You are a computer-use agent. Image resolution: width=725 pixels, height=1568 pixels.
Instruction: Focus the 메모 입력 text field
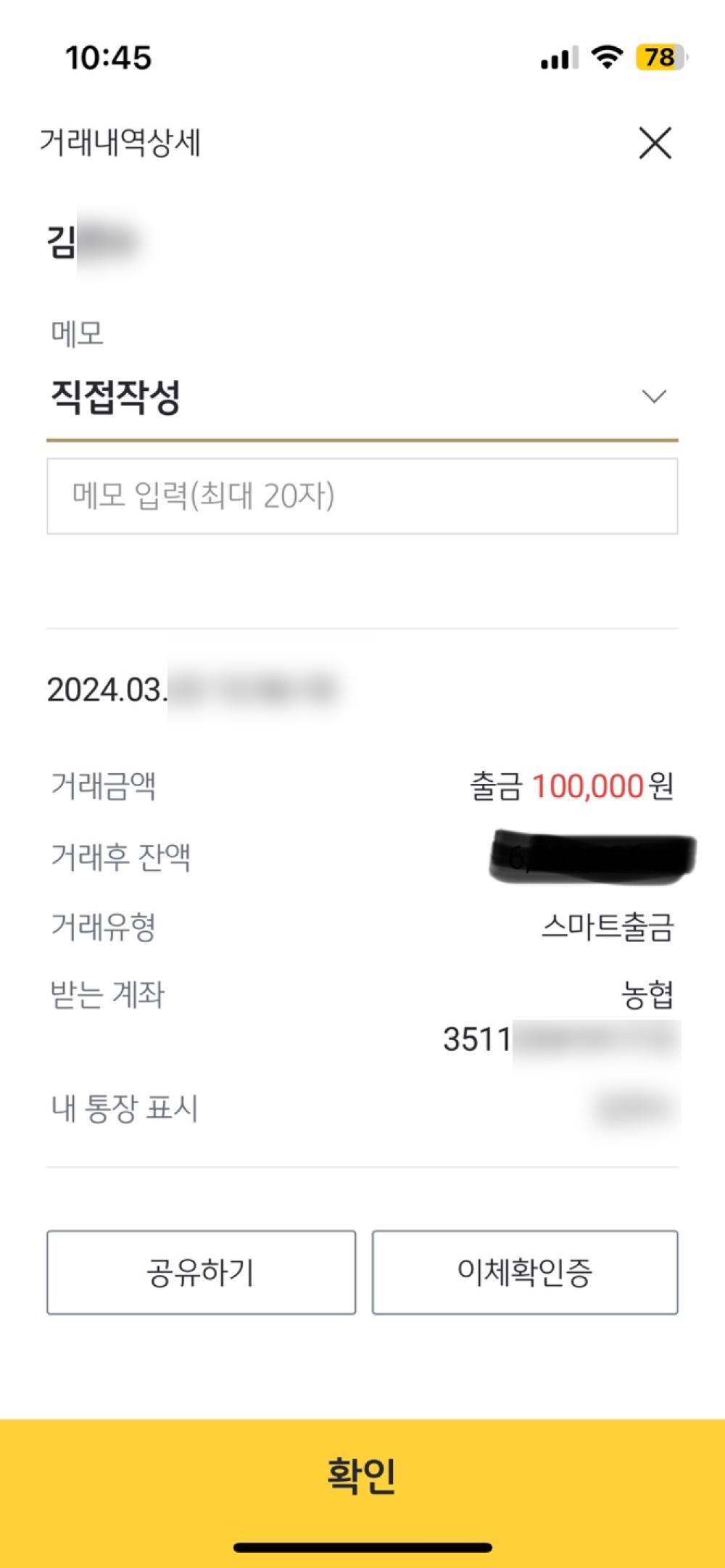pyautogui.click(x=362, y=496)
